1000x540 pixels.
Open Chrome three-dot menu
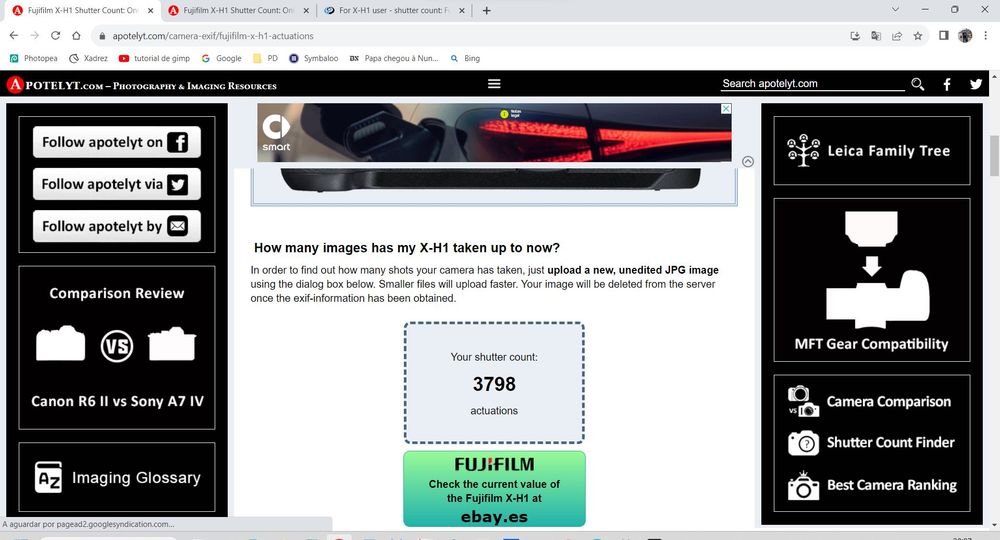pyautogui.click(x=986, y=36)
